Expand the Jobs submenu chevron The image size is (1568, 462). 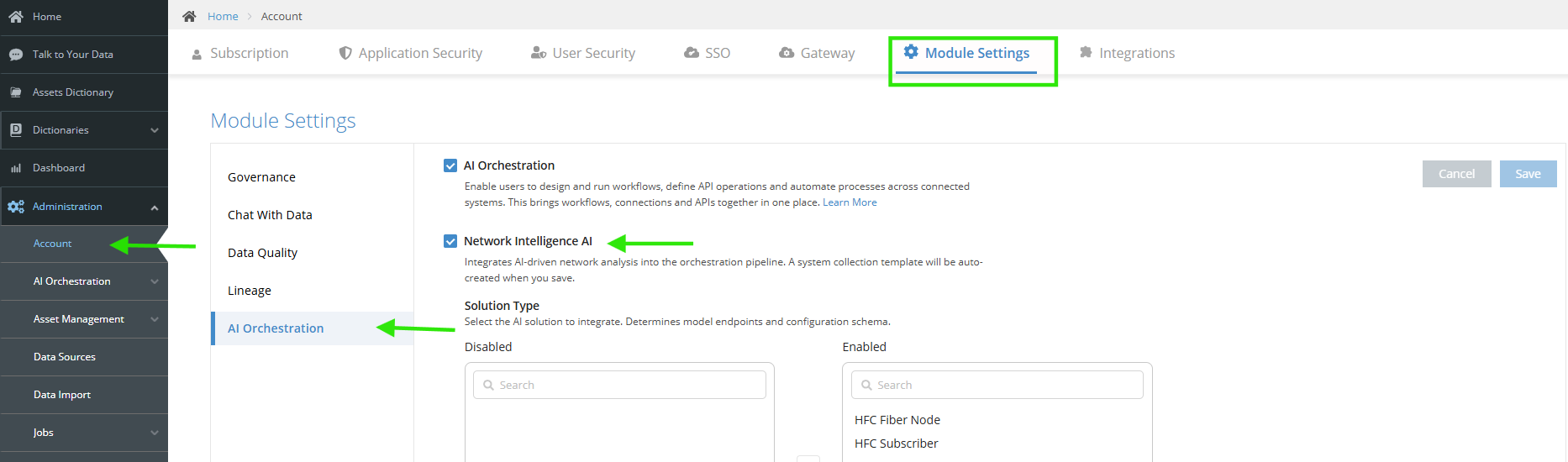coord(155,433)
